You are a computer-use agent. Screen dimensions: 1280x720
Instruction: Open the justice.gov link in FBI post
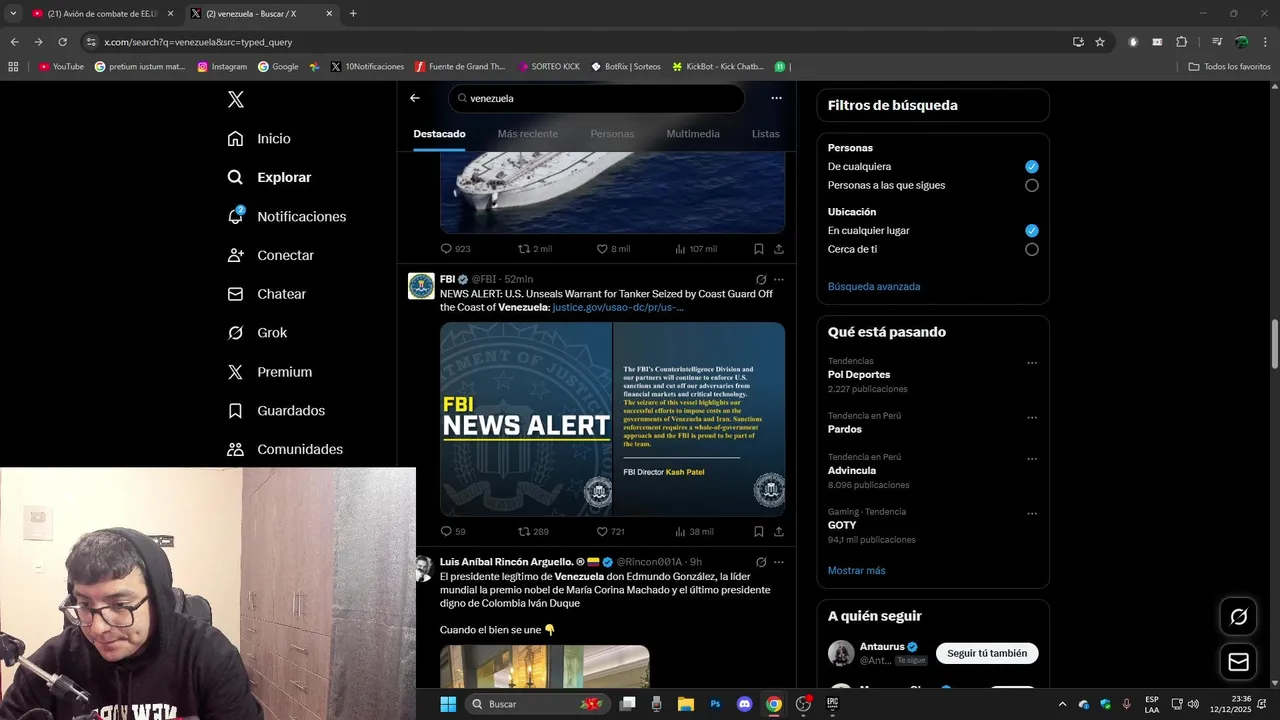coord(618,307)
